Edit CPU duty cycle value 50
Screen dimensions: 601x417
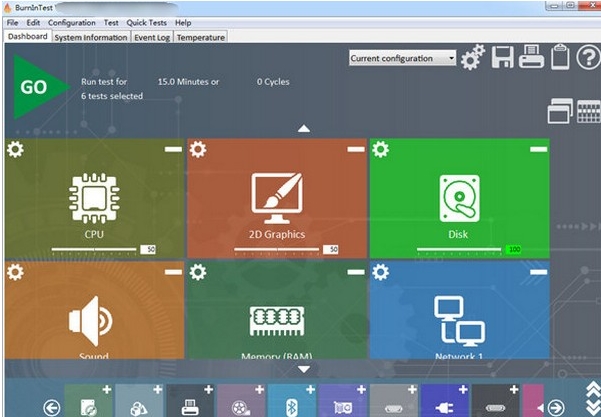pyautogui.click(x=148, y=250)
